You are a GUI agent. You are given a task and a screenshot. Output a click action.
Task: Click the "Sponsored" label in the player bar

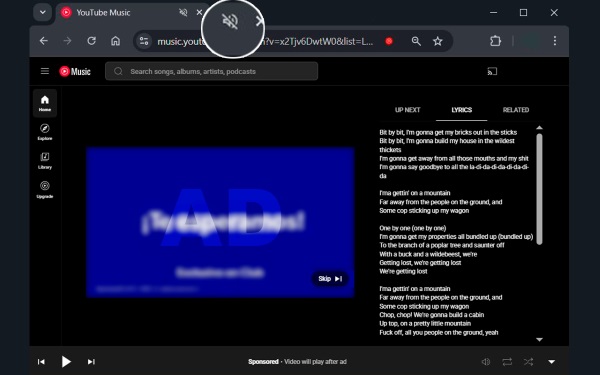coord(263,362)
